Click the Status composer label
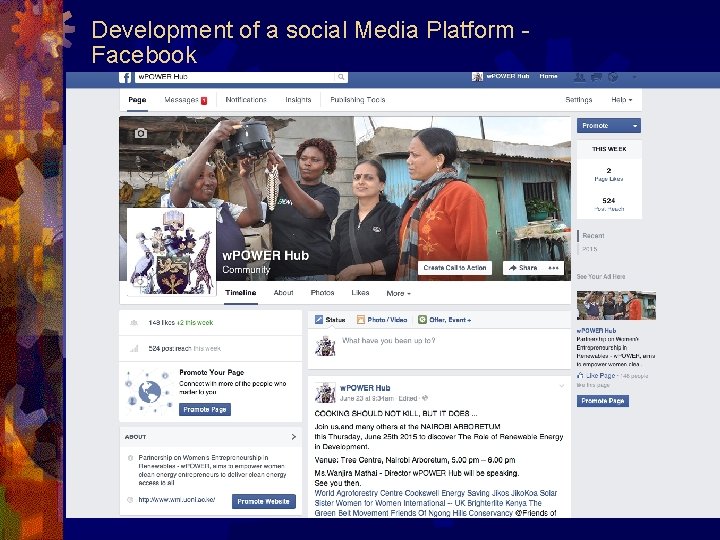The image size is (720, 540). point(335,320)
